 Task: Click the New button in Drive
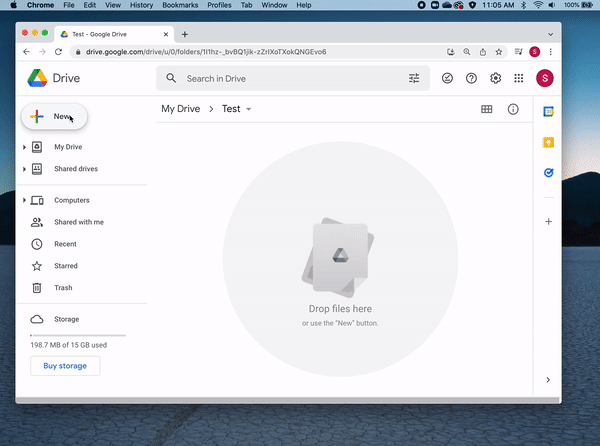[x=54, y=116]
